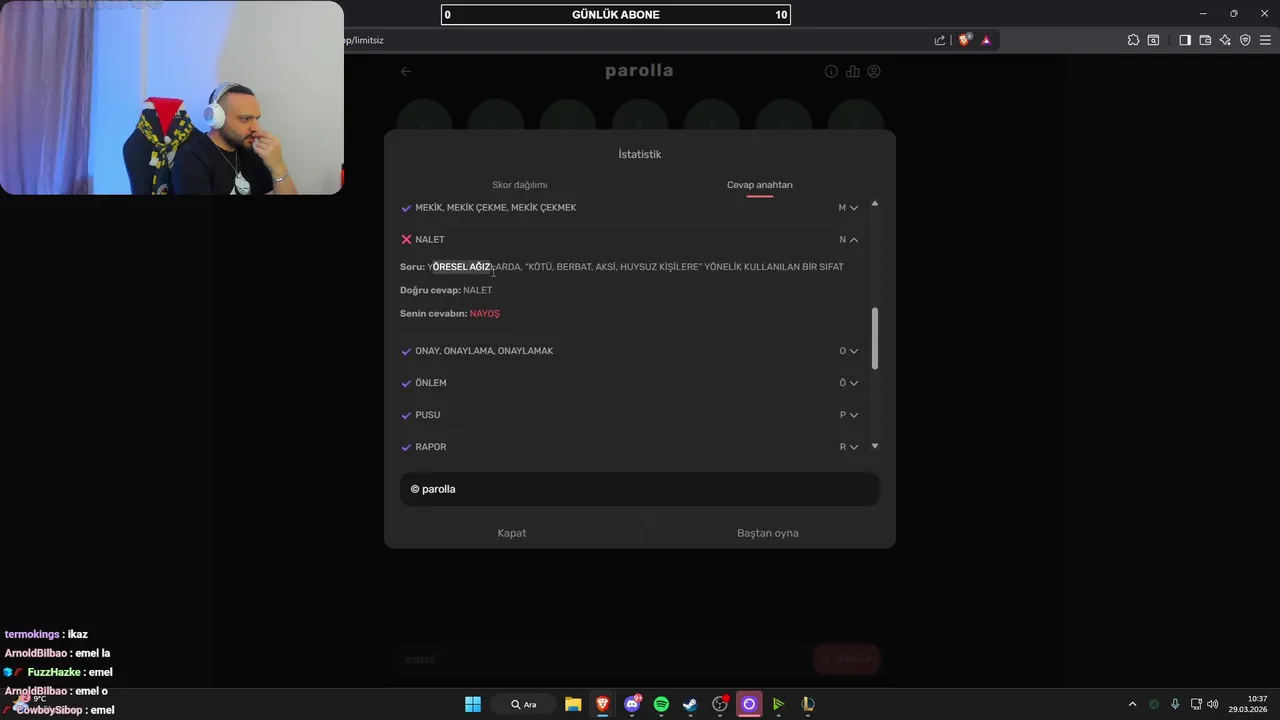Expand the MEKİK, MEKİK ÇEKME row chevron
The height and width of the screenshot is (720, 1280).
[853, 208]
